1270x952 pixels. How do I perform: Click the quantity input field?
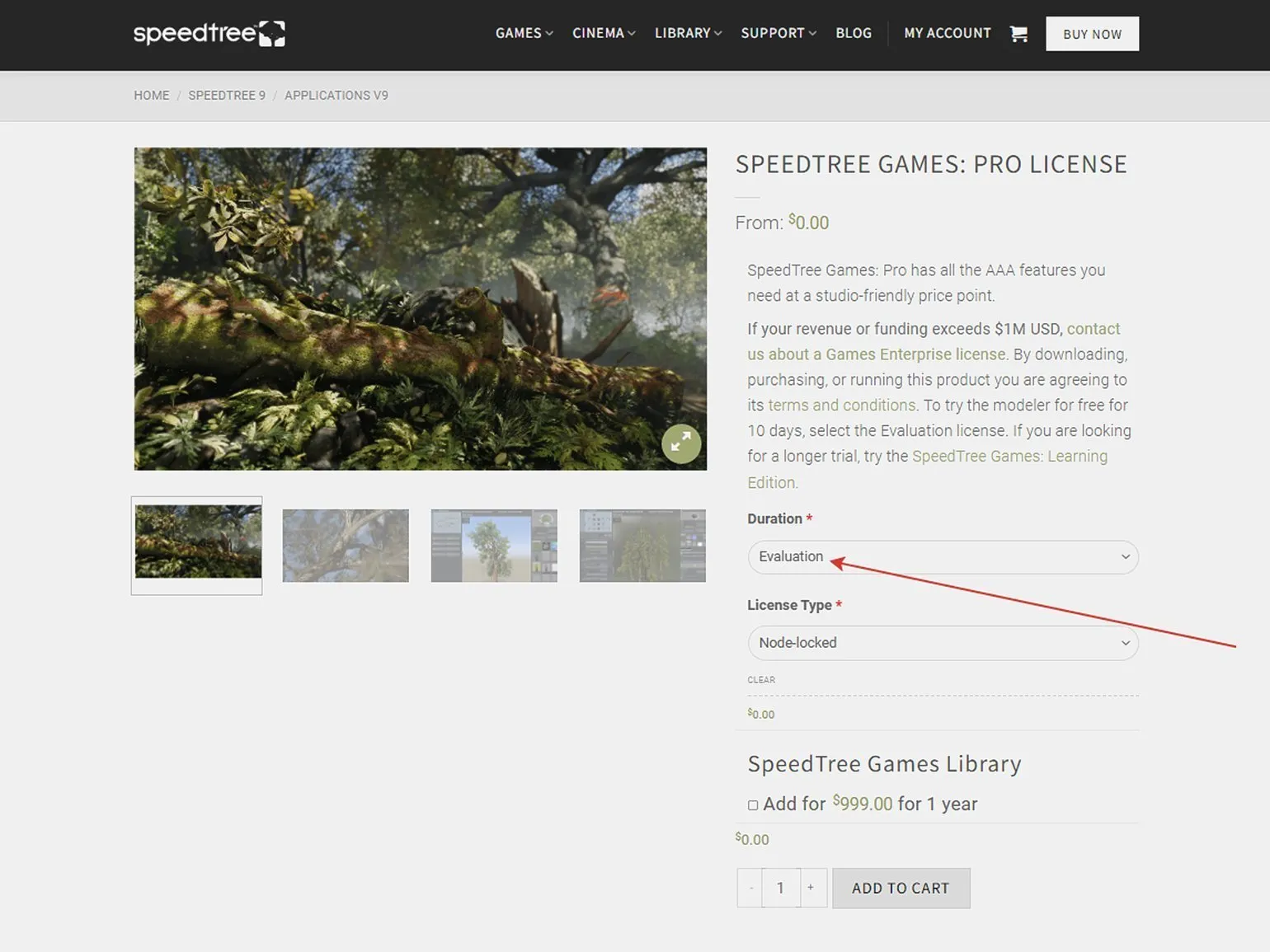[x=780, y=888]
